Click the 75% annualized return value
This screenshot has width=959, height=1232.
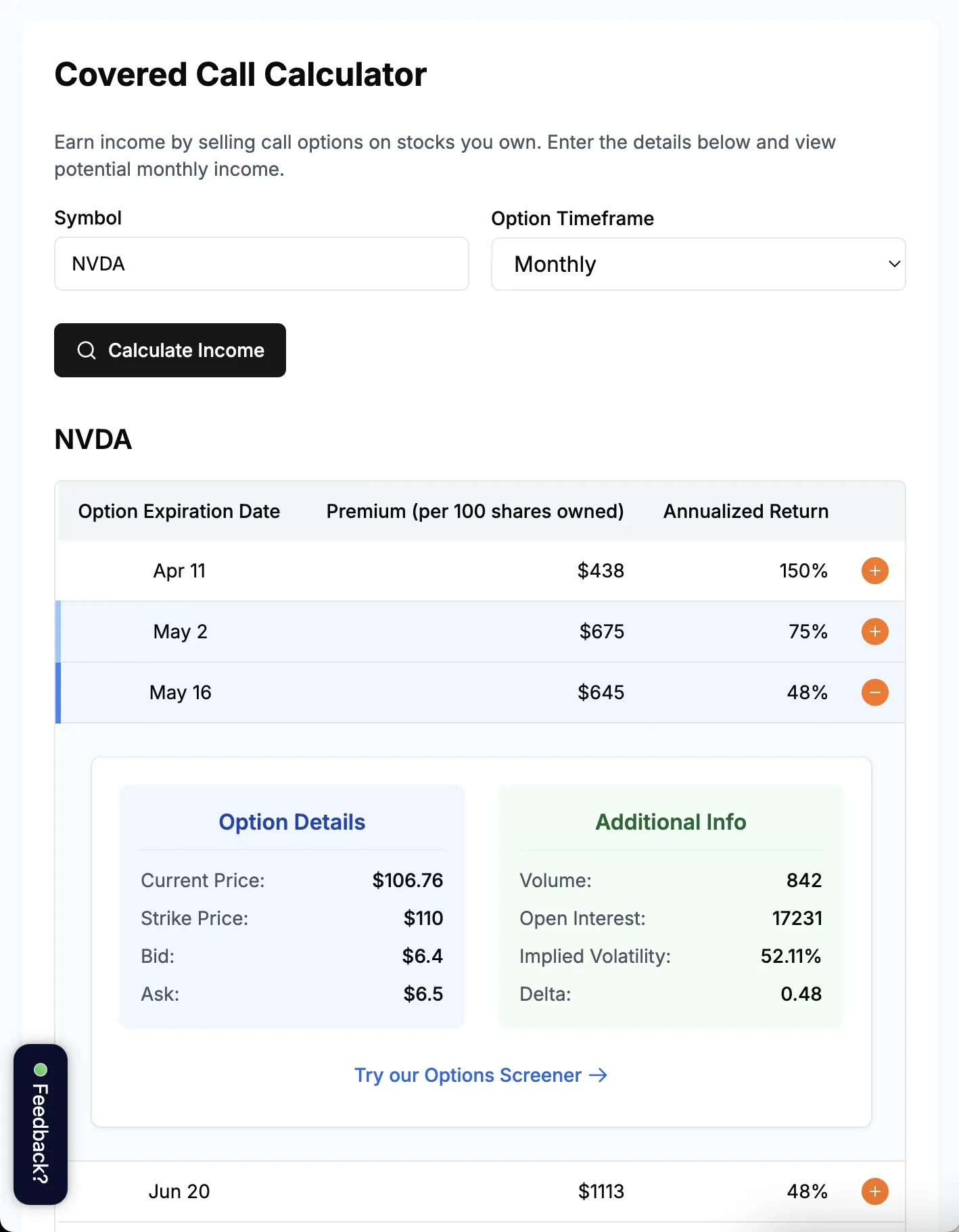(808, 632)
